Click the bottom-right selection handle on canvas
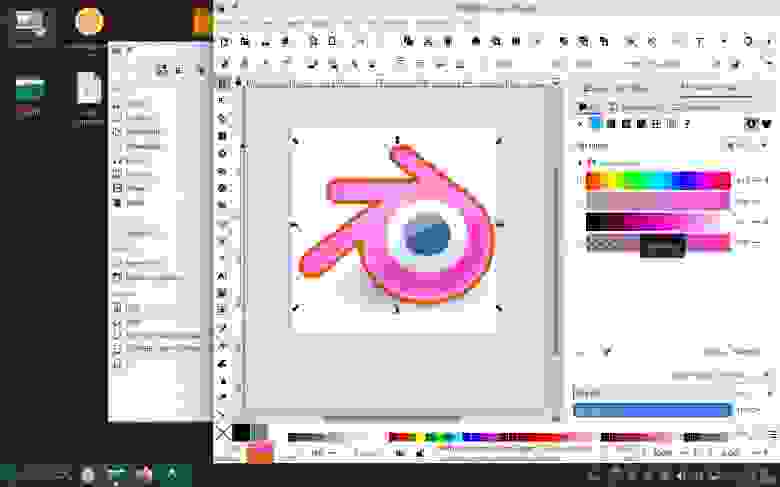The height and width of the screenshot is (487, 780). (499, 308)
